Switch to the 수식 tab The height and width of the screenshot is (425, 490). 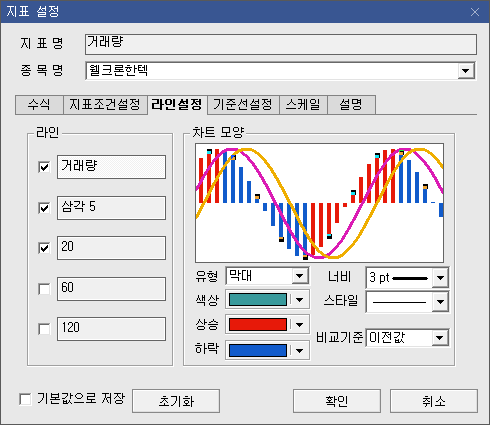(x=39, y=105)
